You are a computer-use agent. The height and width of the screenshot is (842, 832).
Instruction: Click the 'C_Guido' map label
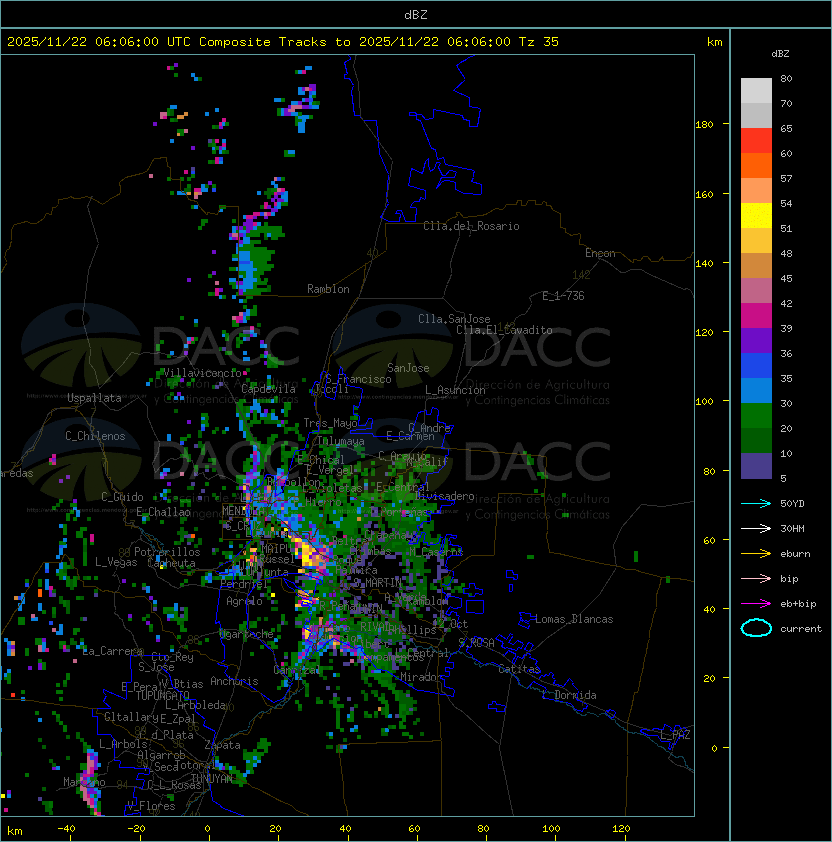[122, 497]
